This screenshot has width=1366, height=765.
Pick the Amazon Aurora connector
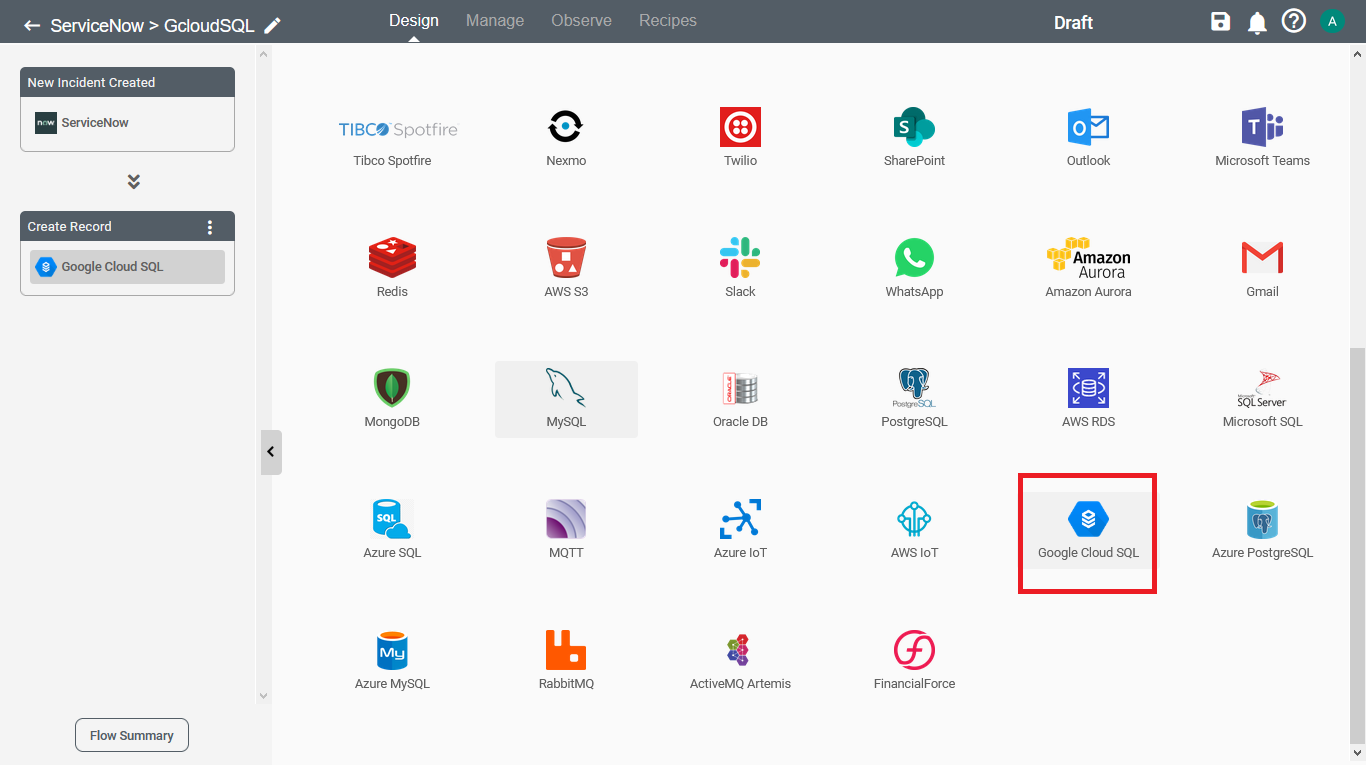pyautogui.click(x=1088, y=269)
